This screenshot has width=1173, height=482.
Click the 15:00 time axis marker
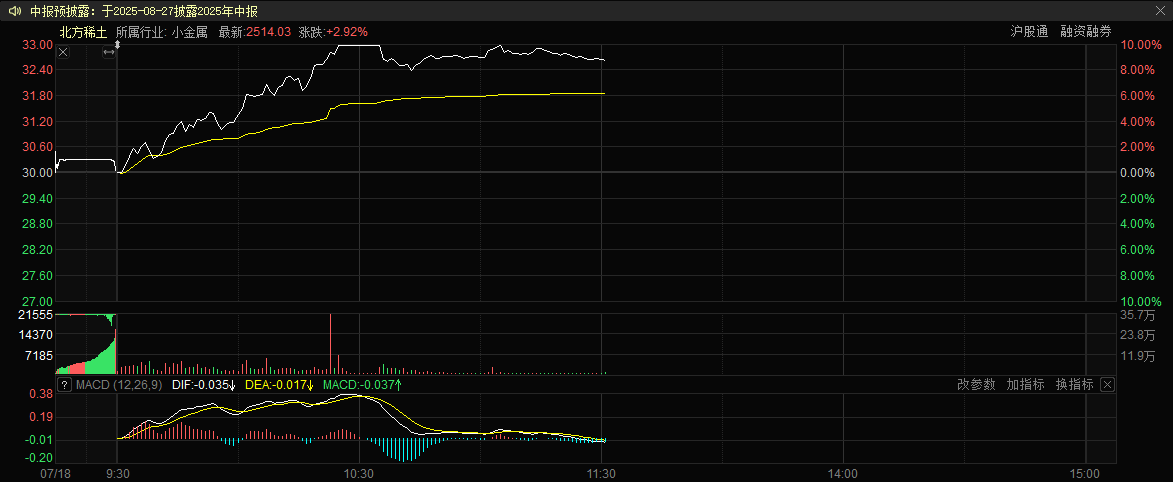(1085, 474)
